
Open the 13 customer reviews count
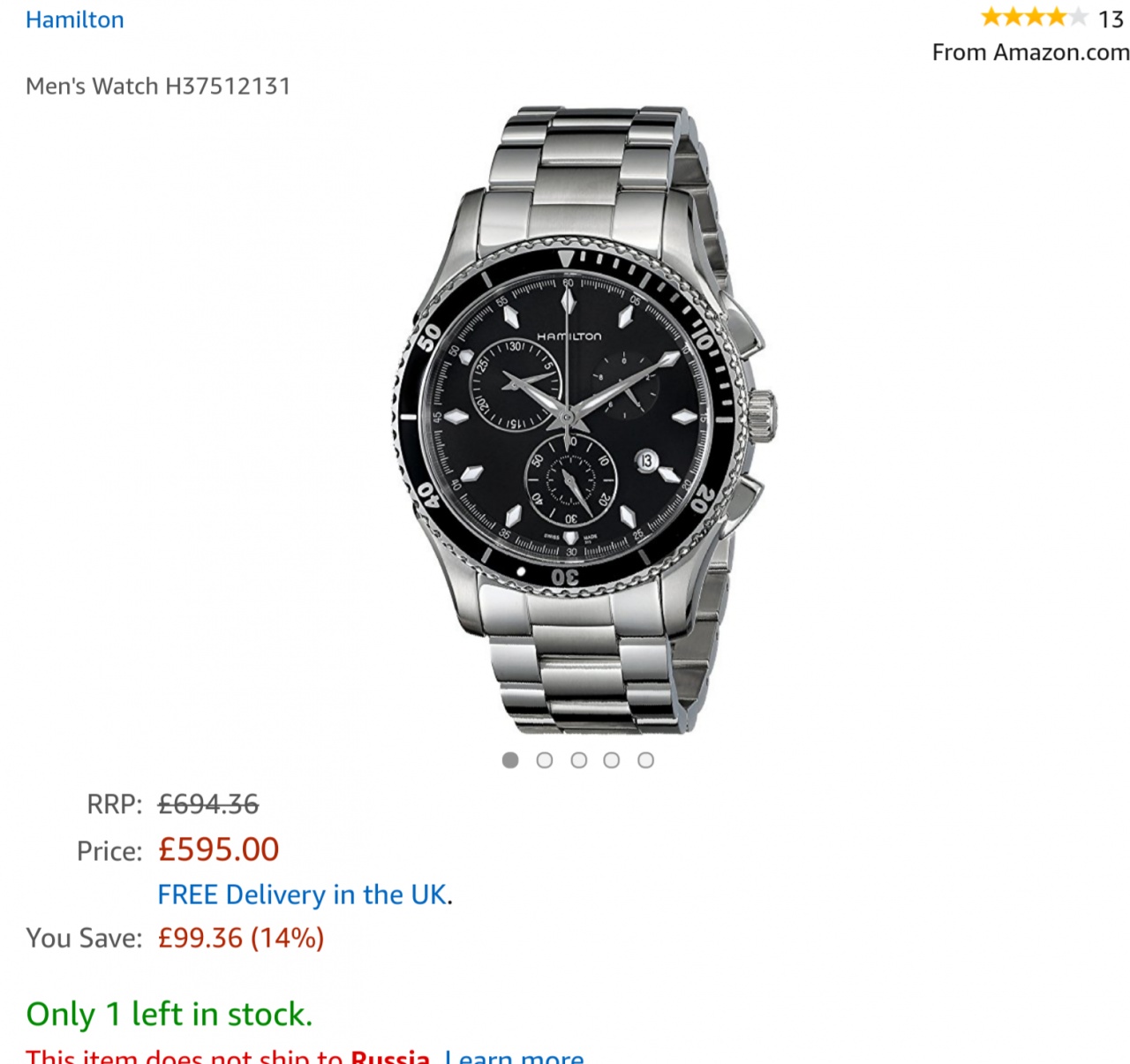pos(1111,19)
